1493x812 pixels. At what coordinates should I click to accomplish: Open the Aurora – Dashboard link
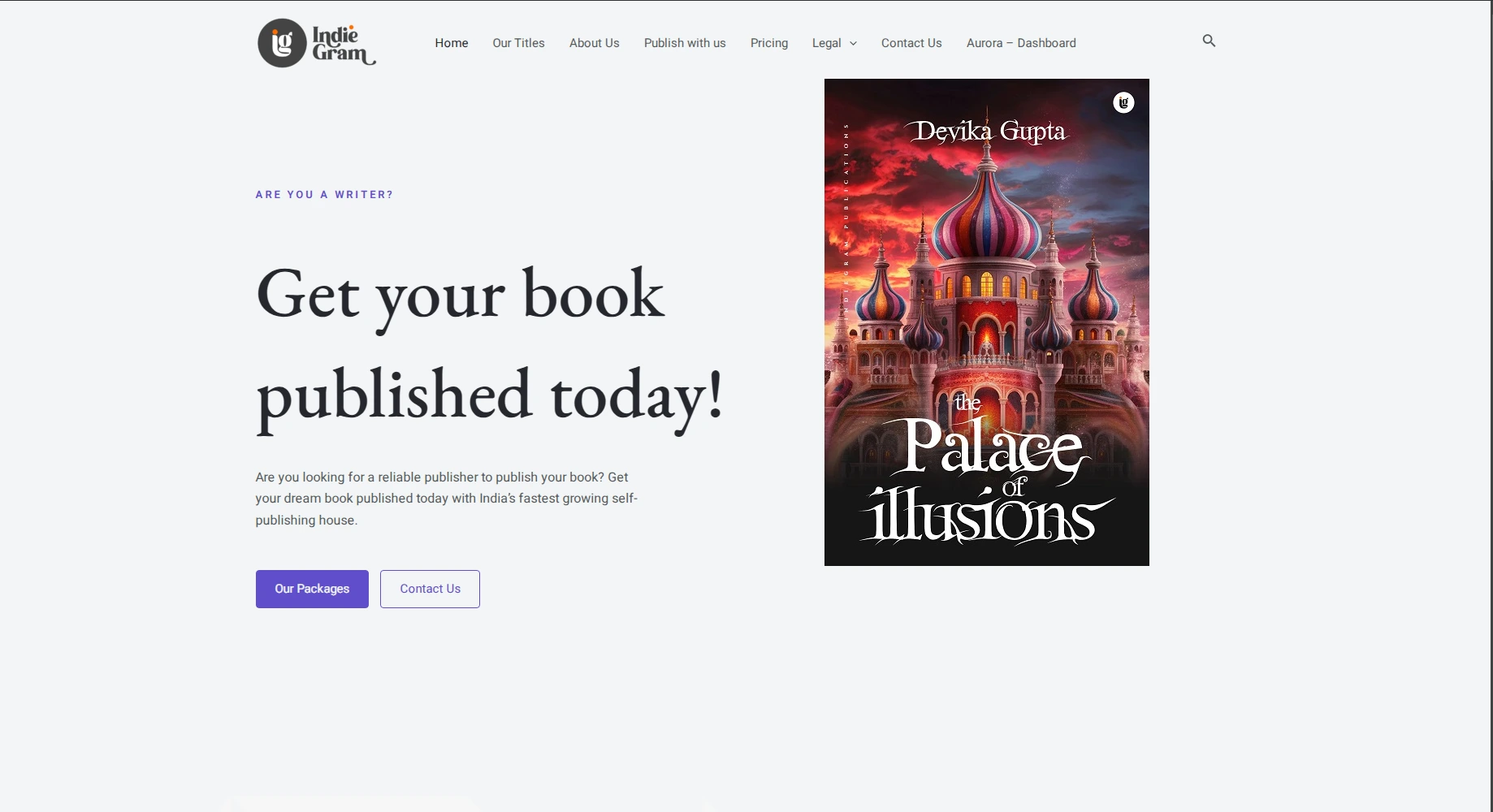(1020, 43)
